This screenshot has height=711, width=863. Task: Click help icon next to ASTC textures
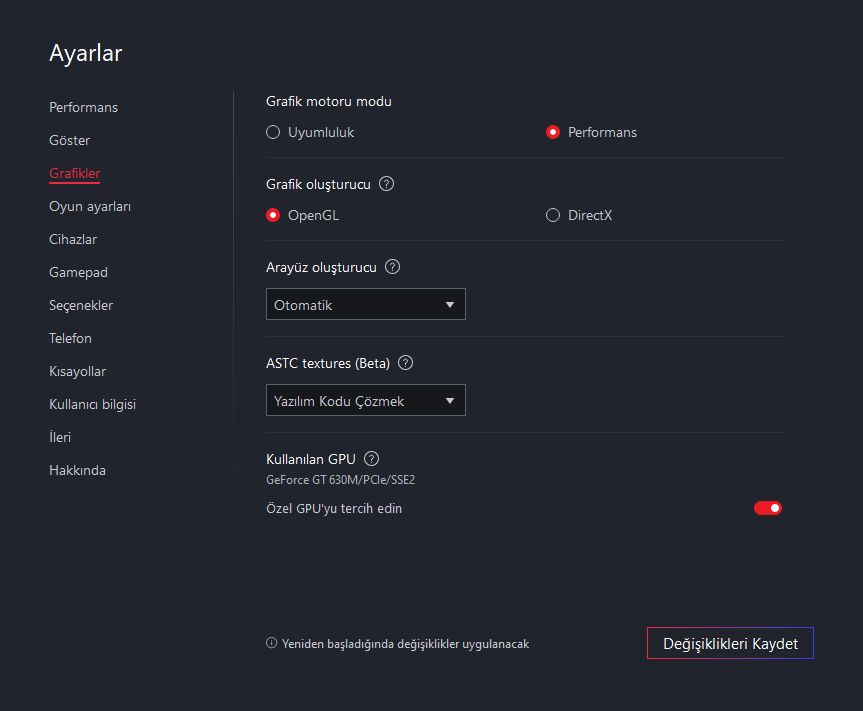(x=405, y=363)
